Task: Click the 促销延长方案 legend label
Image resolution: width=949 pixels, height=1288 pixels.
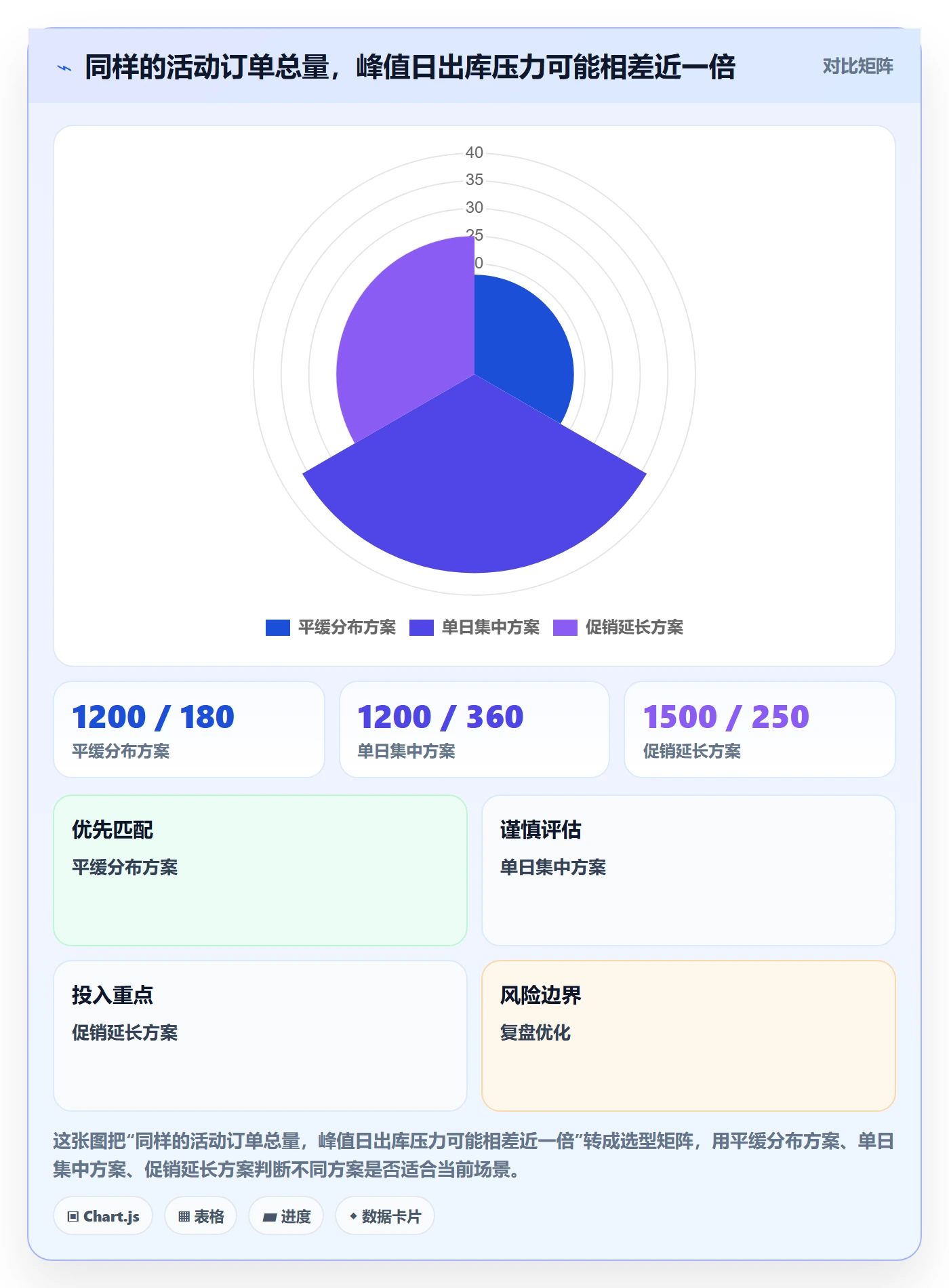Action: (x=634, y=628)
